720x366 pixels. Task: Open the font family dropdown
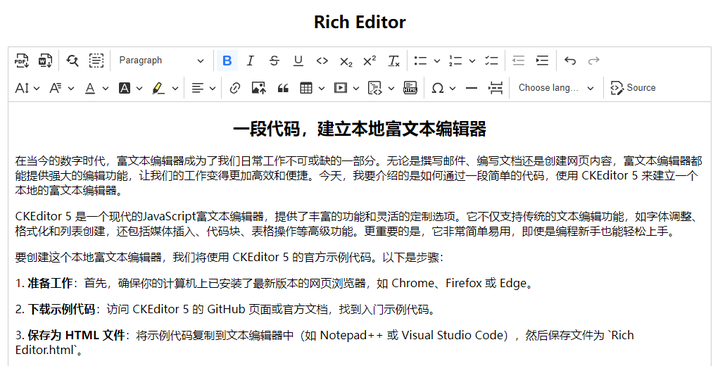[x=62, y=88]
